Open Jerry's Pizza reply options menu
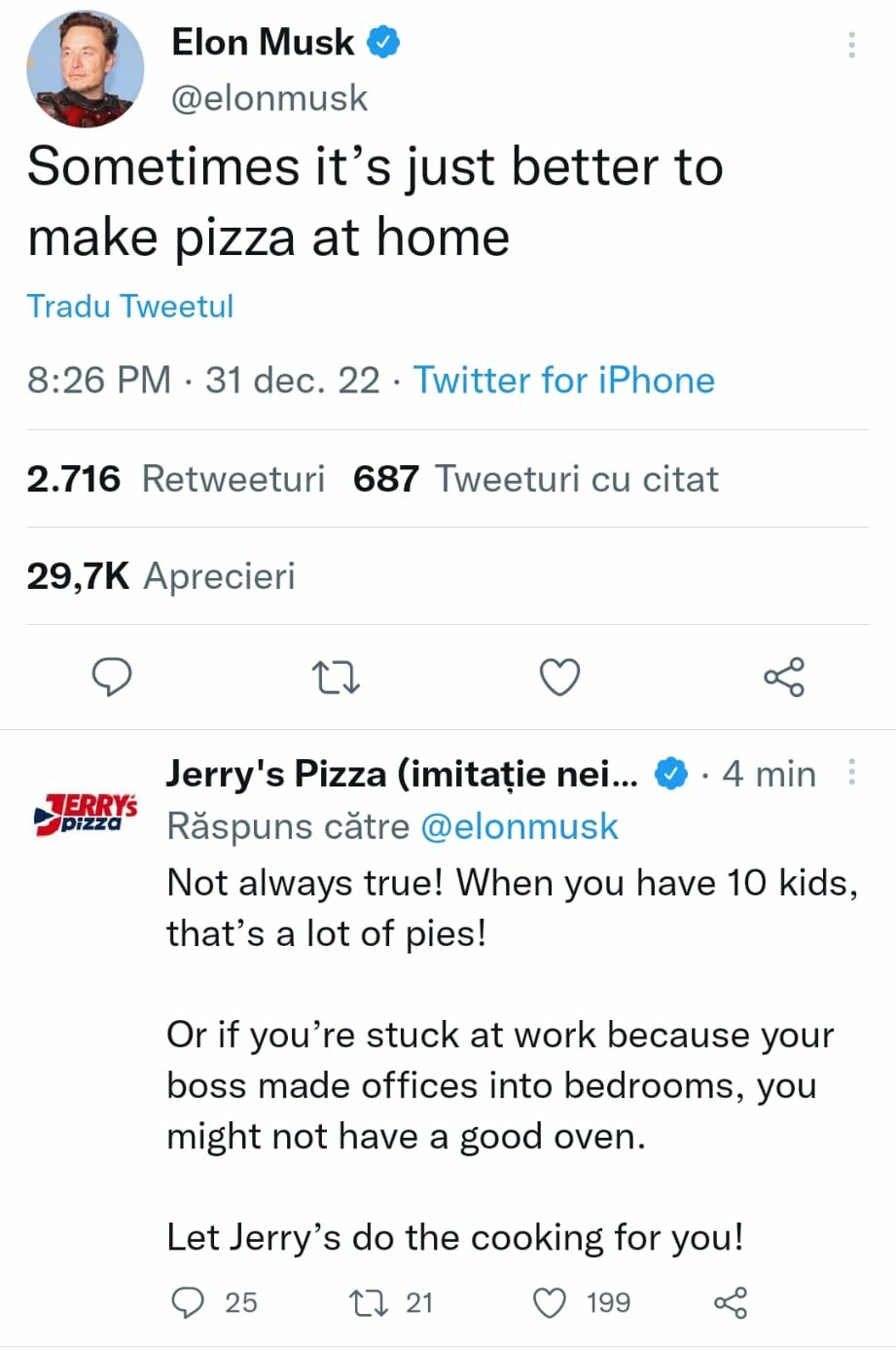This screenshot has height=1350, width=896. point(852,772)
